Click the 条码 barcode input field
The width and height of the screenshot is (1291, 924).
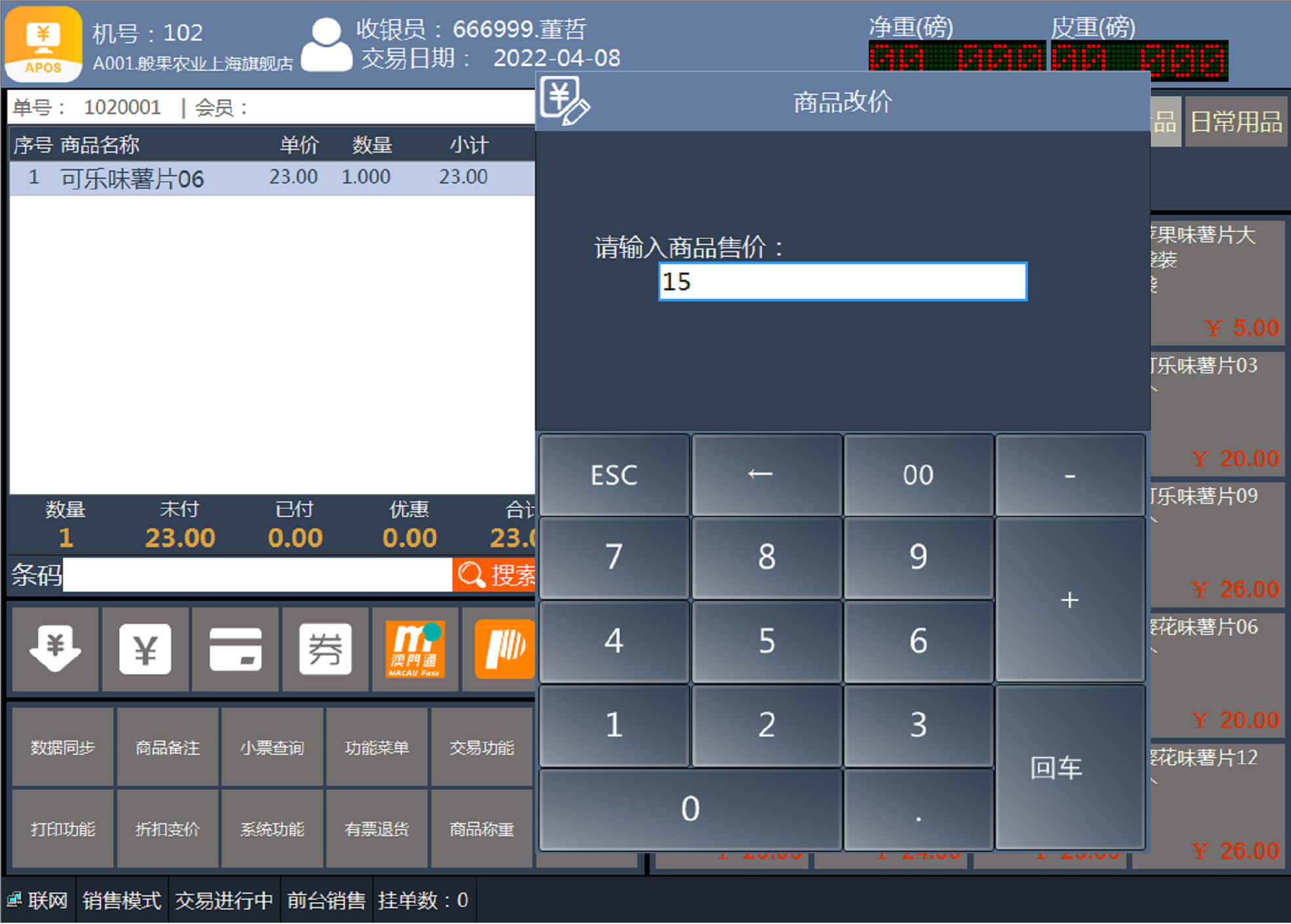[x=257, y=575]
